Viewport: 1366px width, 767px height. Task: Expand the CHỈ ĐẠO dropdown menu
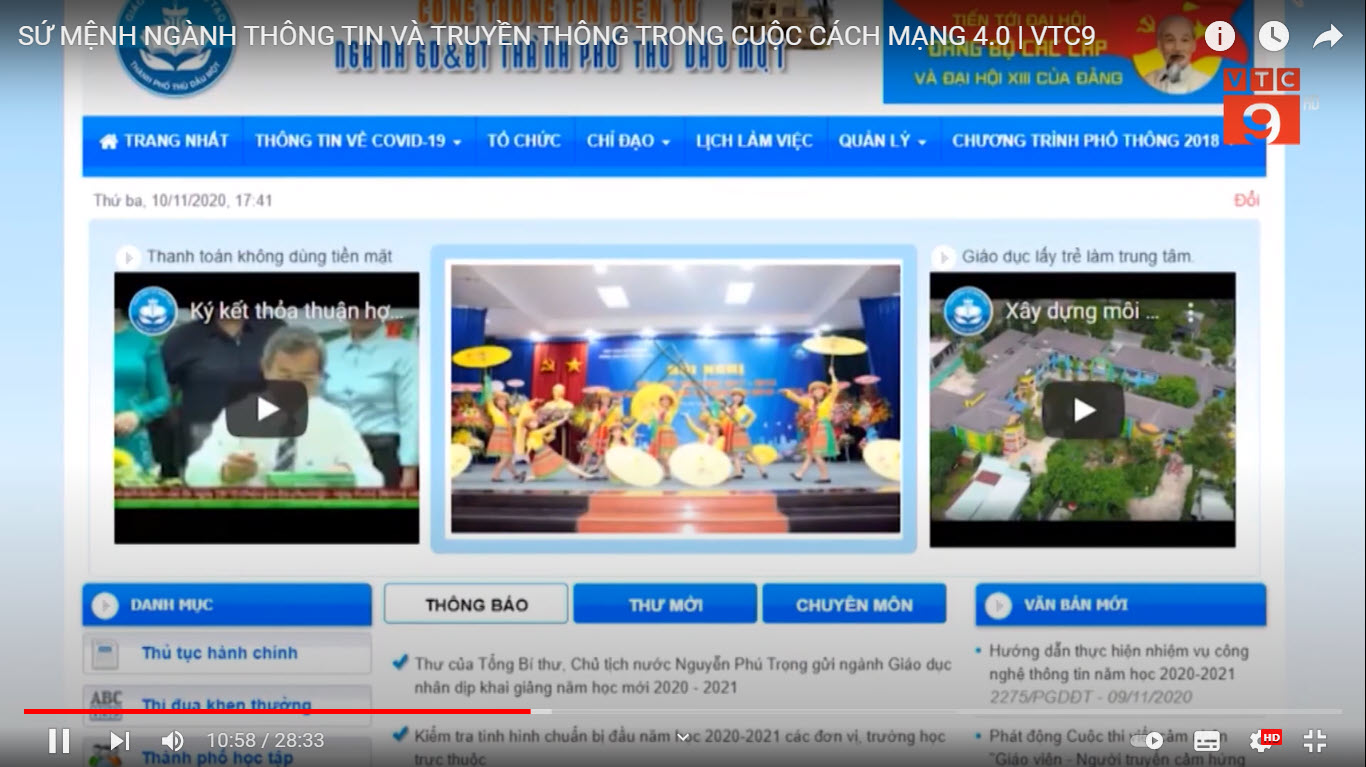tap(628, 141)
